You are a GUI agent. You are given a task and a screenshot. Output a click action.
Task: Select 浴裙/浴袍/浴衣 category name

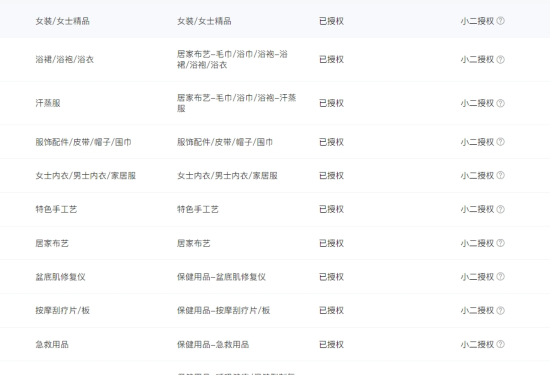[65, 59]
